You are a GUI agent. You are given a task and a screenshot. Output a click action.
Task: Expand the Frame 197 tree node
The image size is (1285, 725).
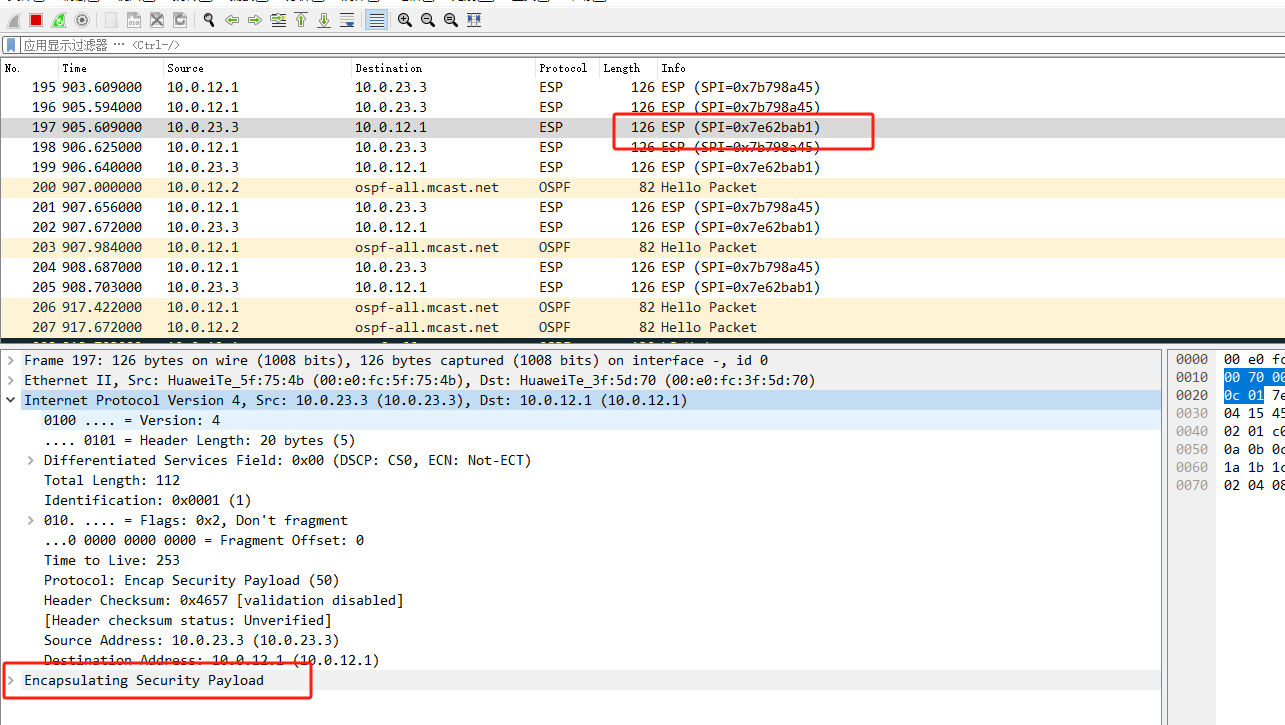[11, 360]
